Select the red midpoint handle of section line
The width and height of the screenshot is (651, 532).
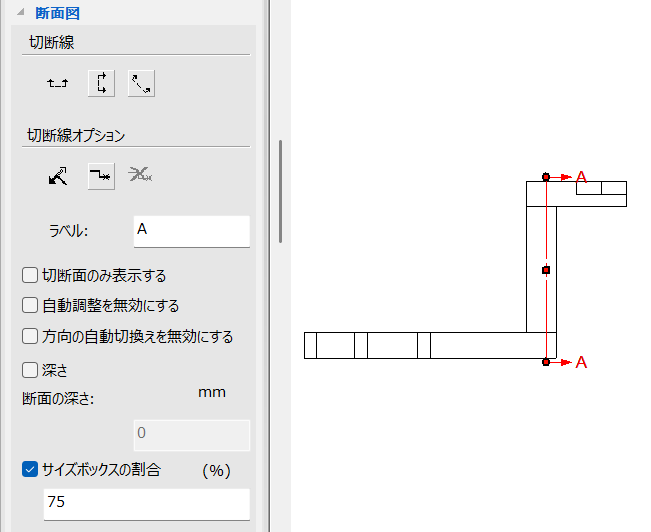pos(546,270)
